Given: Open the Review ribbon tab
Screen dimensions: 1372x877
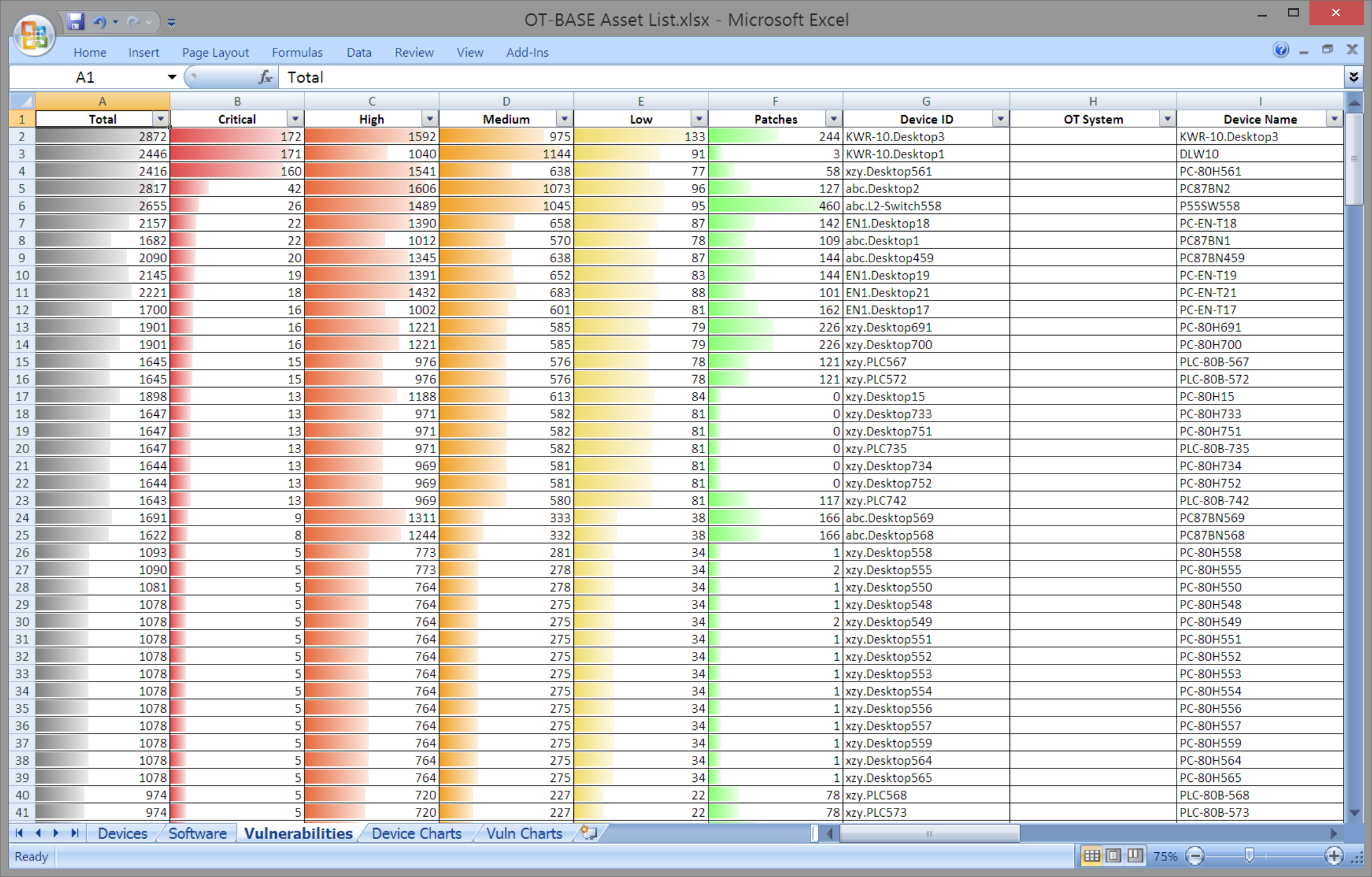Looking at the screenshot, I should (414, 52).
